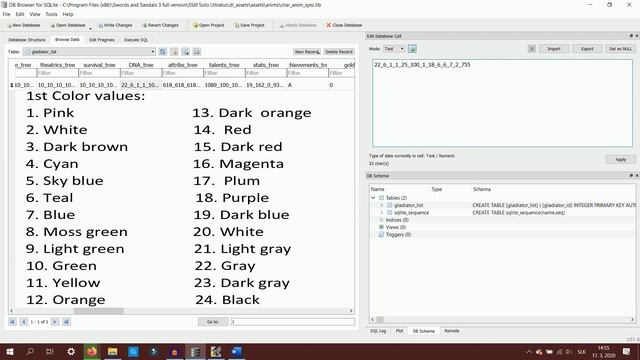Click the filter field under talents_tree

224,73
